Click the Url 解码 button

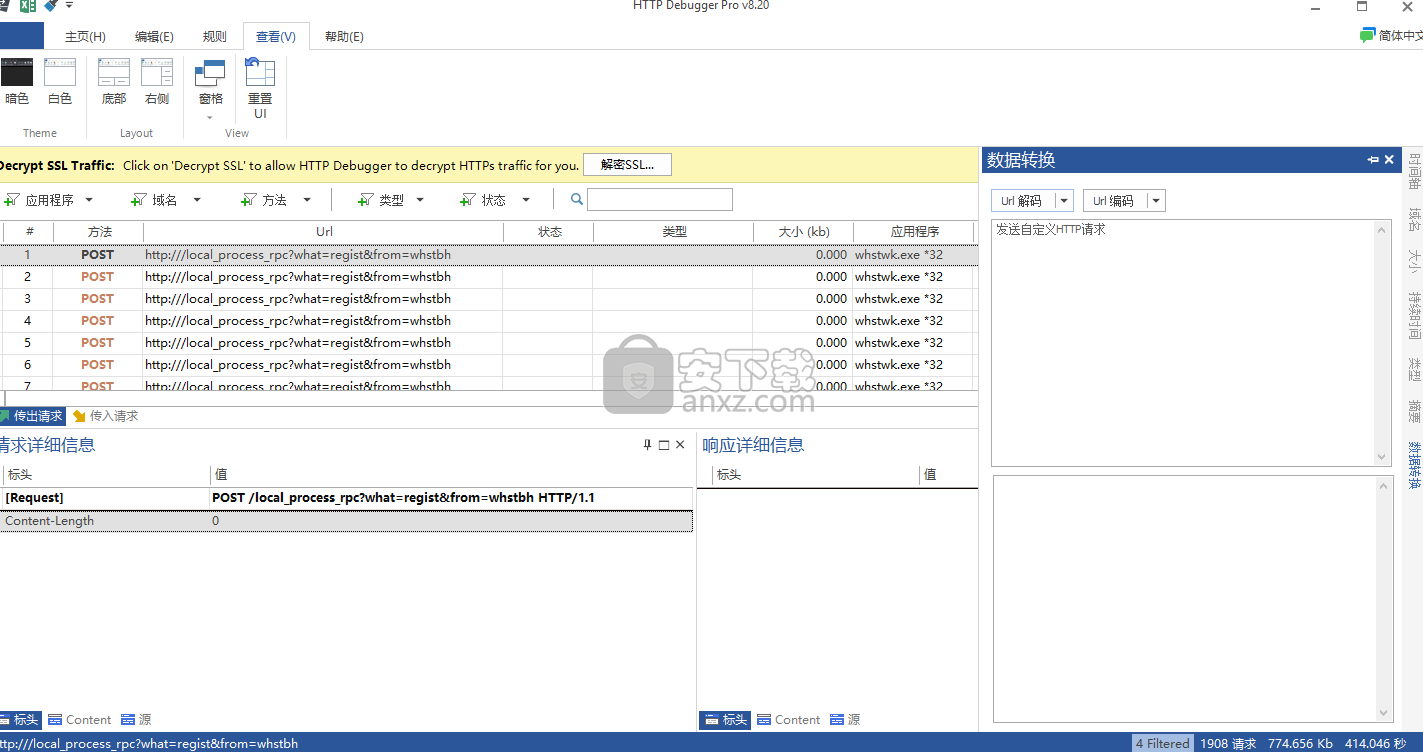coord(1022,201)
